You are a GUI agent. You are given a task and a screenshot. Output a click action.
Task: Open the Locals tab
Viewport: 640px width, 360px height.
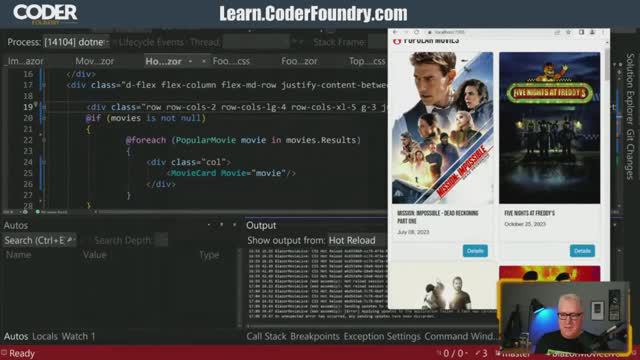(44, 336)
